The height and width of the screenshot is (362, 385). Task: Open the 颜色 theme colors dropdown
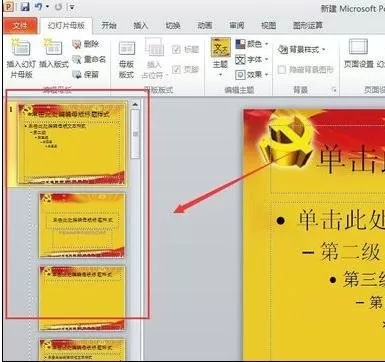(252, 44)
